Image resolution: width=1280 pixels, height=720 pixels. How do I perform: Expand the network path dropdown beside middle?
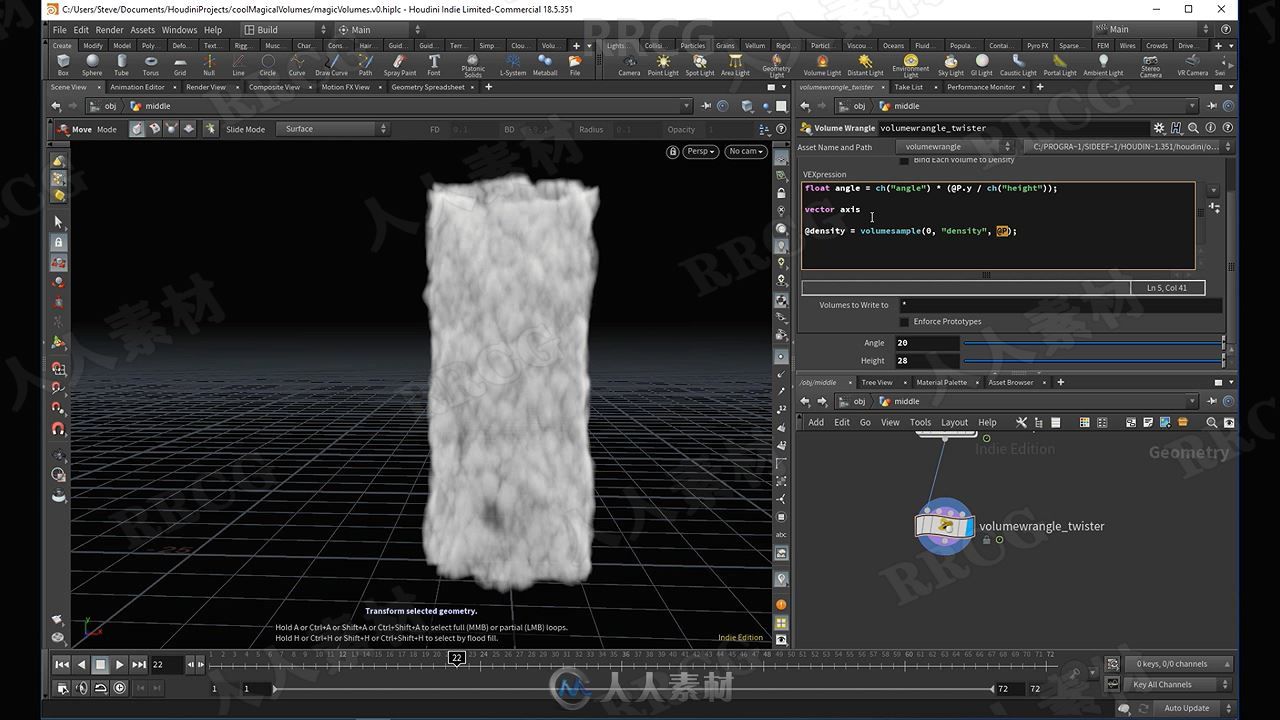(1191, 402)
